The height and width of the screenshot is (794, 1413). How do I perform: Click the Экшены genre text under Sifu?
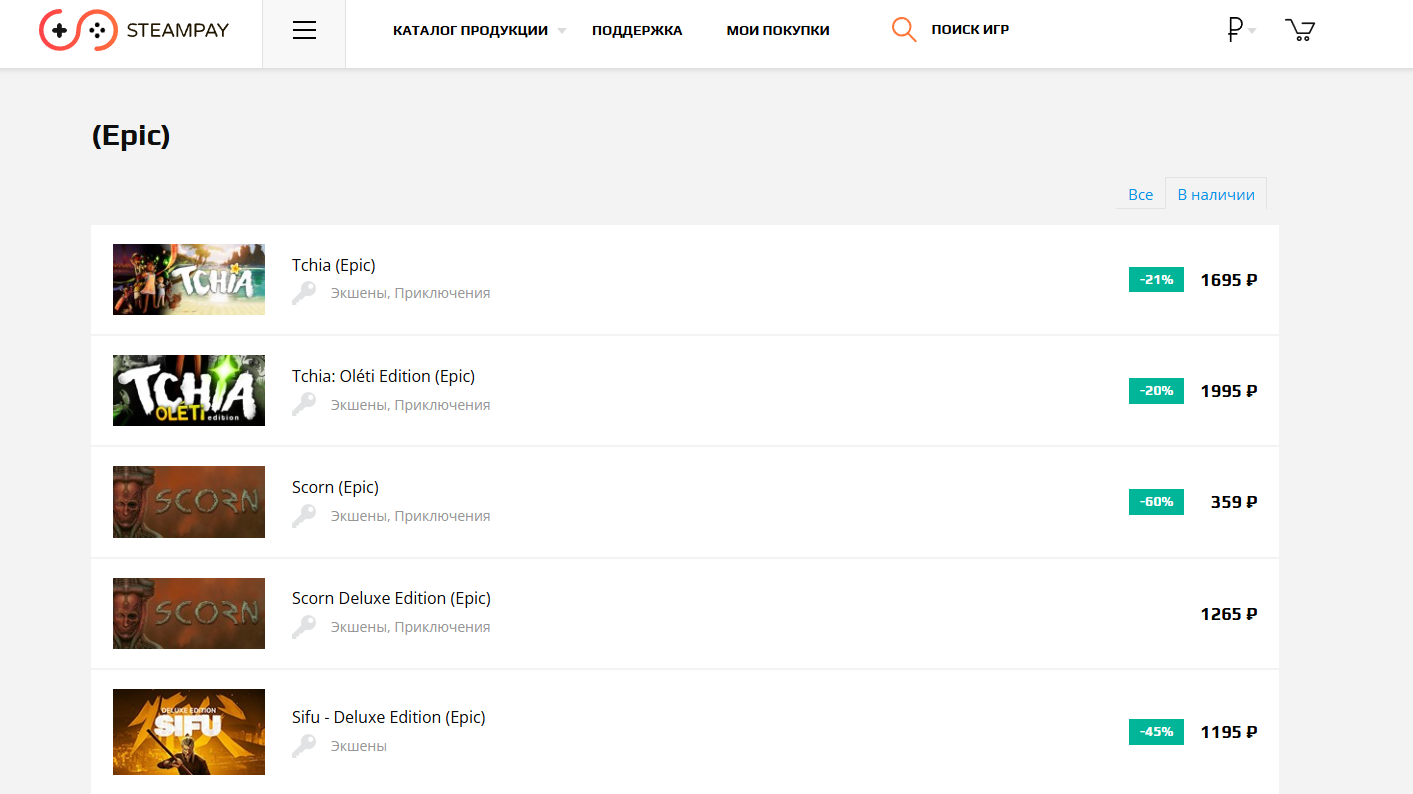(x=359, y=746)
